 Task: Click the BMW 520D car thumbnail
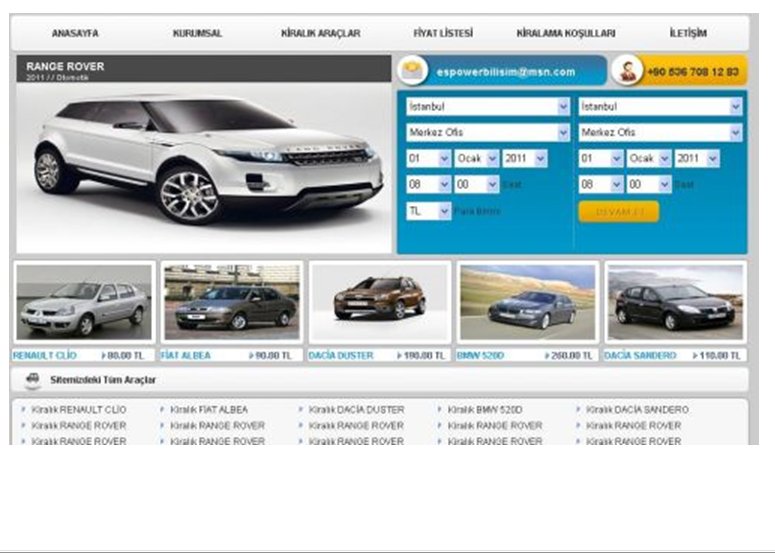[x=527, y=302]
